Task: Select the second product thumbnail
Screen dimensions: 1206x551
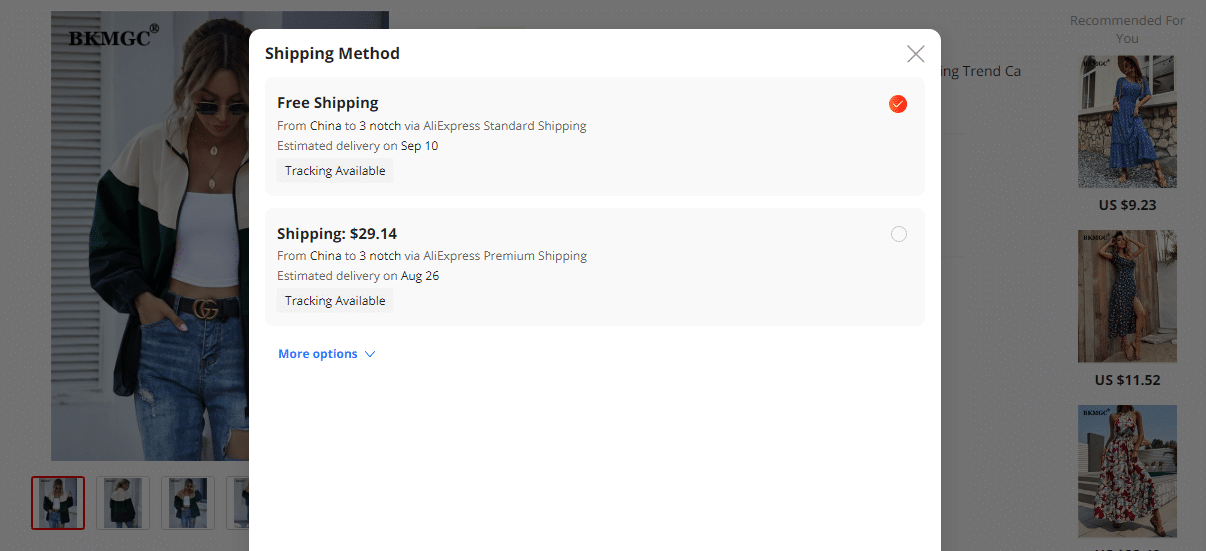Action: click(x=123, y=502)
